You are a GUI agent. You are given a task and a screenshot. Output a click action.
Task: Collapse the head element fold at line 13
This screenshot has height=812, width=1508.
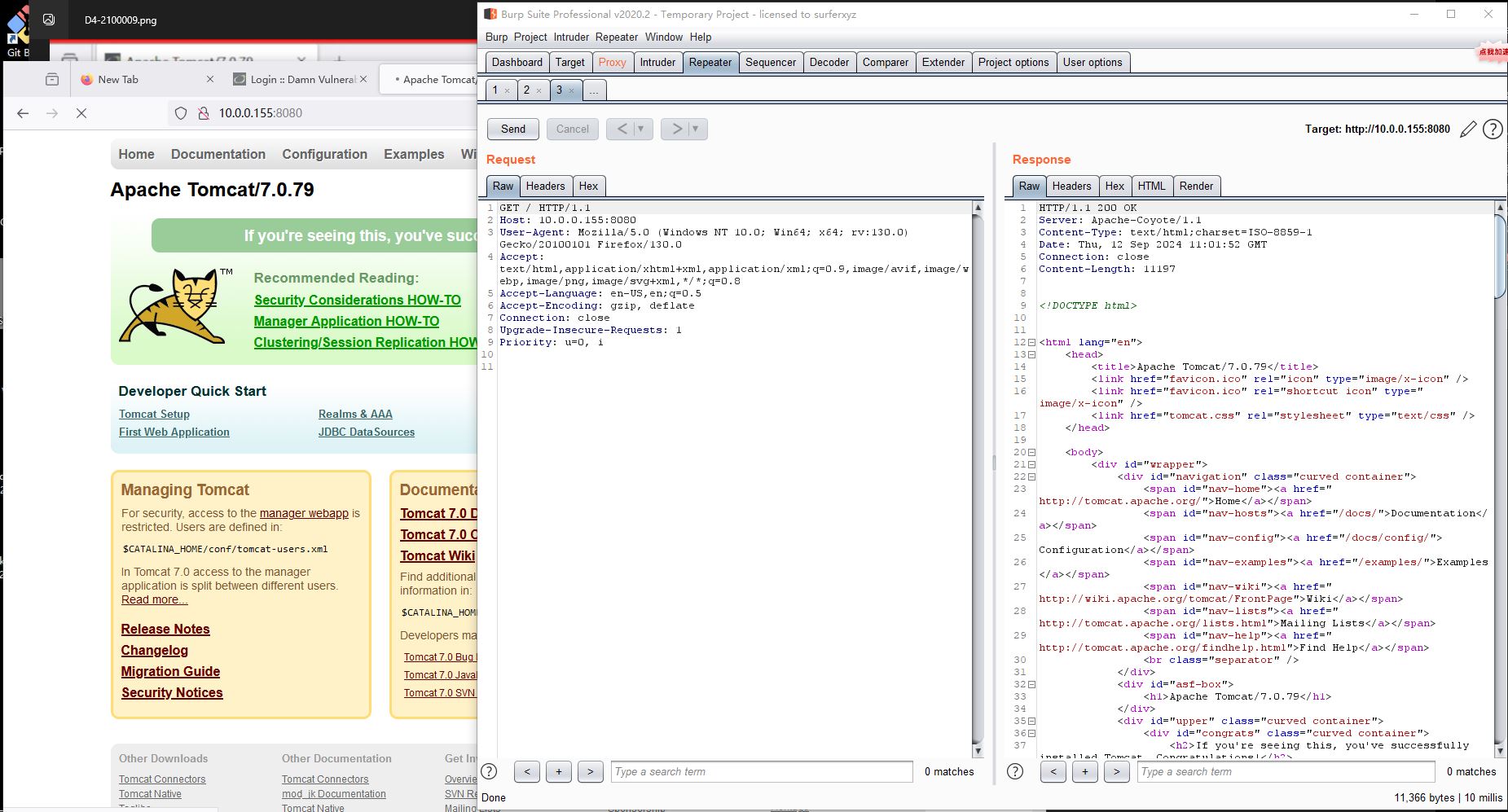[x=1032, y=354]
